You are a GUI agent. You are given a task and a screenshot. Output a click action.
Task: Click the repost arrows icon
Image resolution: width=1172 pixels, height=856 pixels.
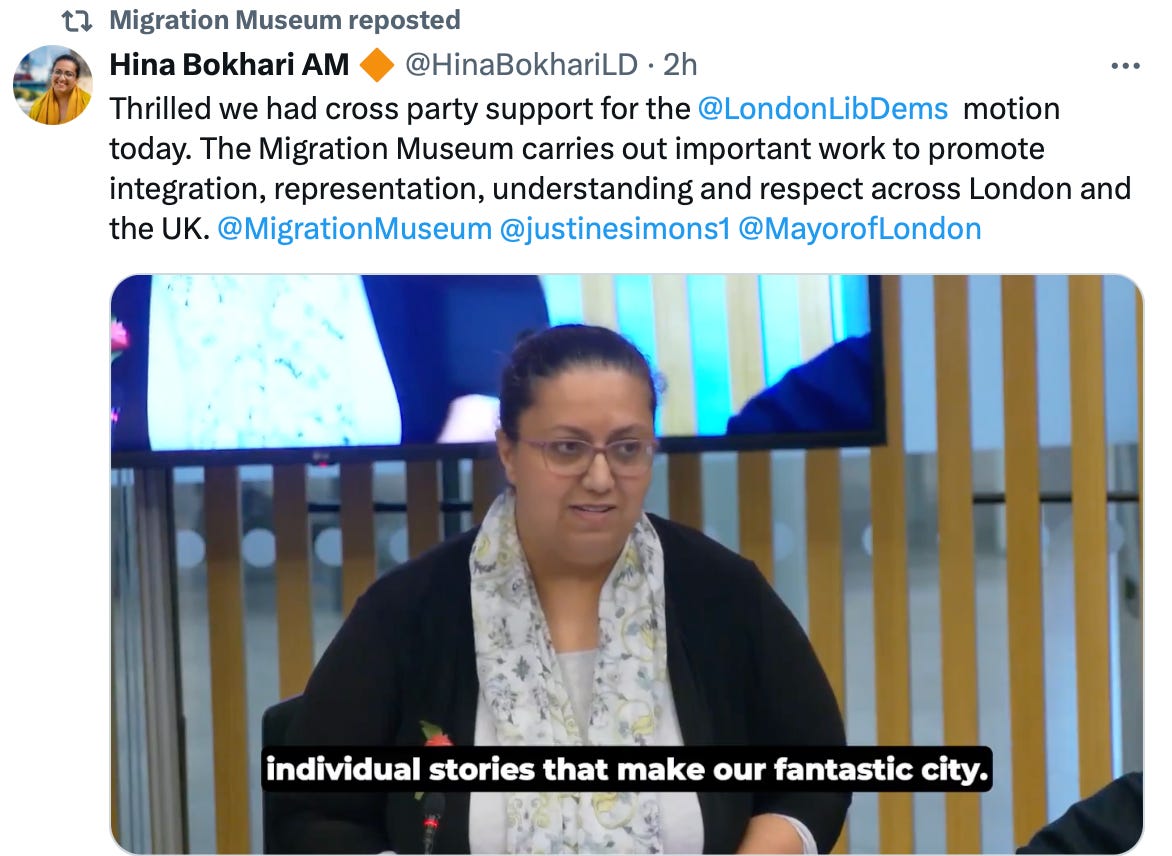(x=77, y=21)
